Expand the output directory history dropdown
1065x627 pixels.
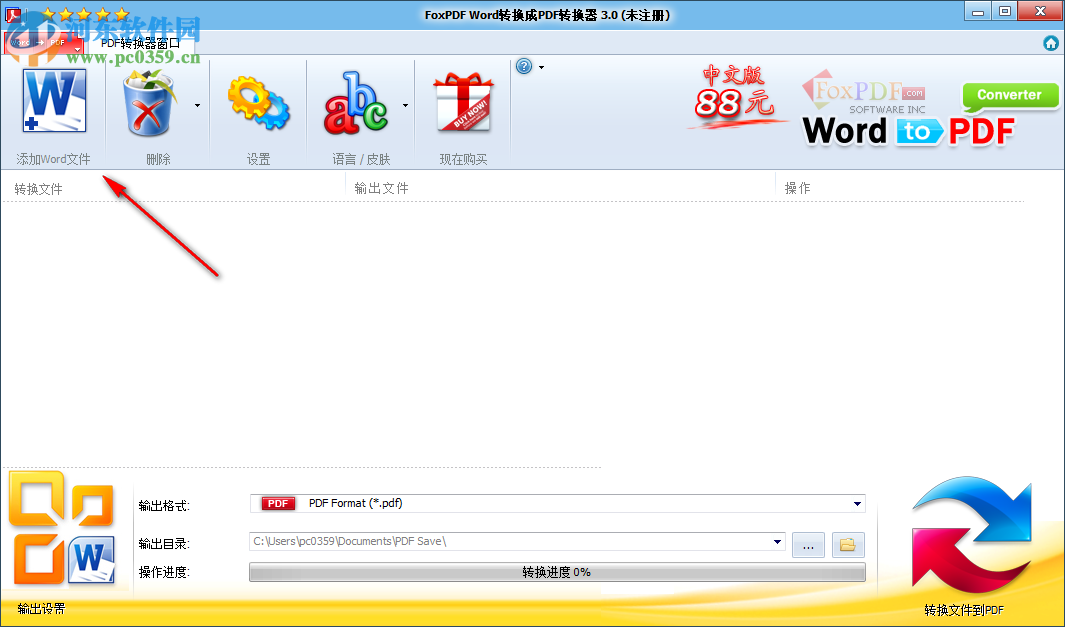coord(779,543)
